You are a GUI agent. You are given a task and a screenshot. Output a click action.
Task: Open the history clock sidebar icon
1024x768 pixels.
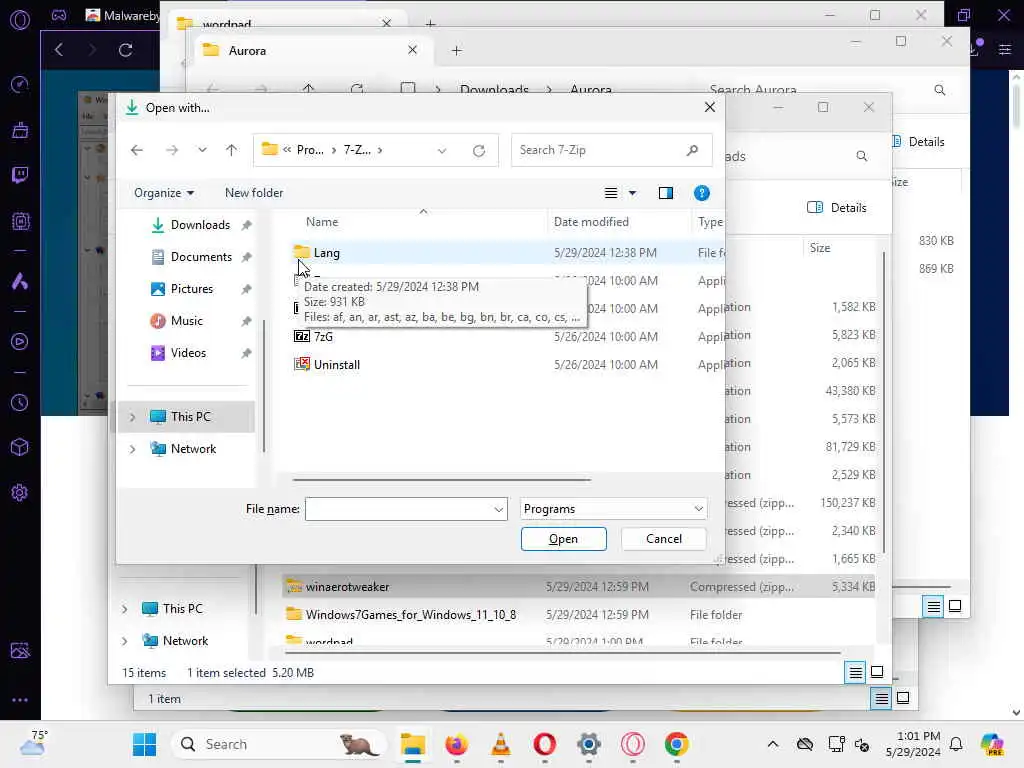pos(20,403)
